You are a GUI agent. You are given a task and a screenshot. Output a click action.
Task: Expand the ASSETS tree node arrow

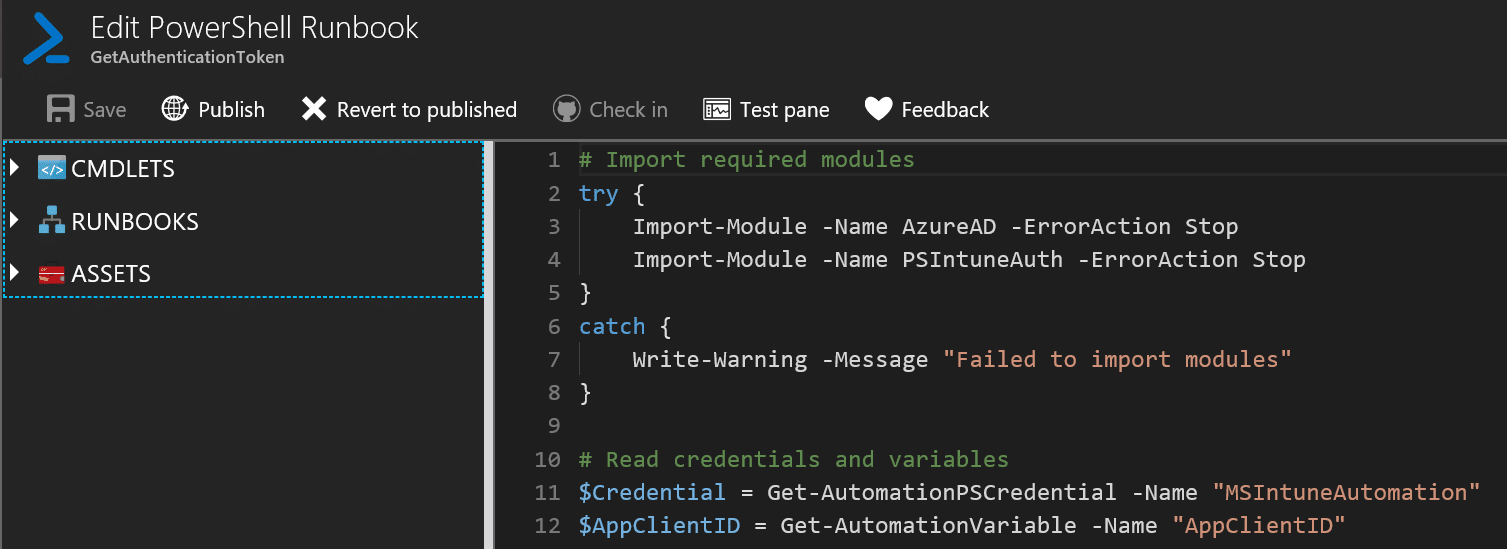[14, 272]
